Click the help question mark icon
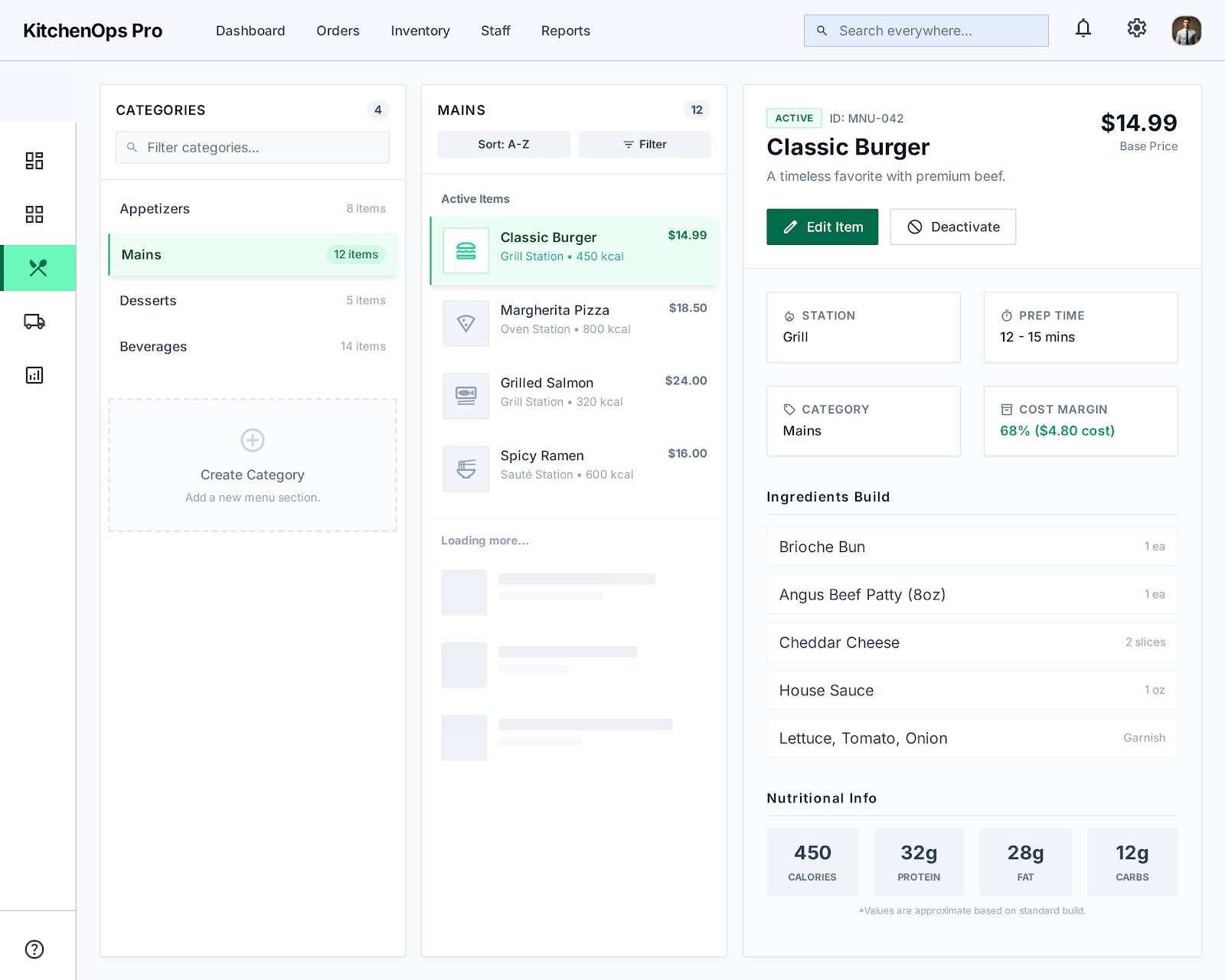The height and width of the screenshot is (980, 1225). [34, 949]
